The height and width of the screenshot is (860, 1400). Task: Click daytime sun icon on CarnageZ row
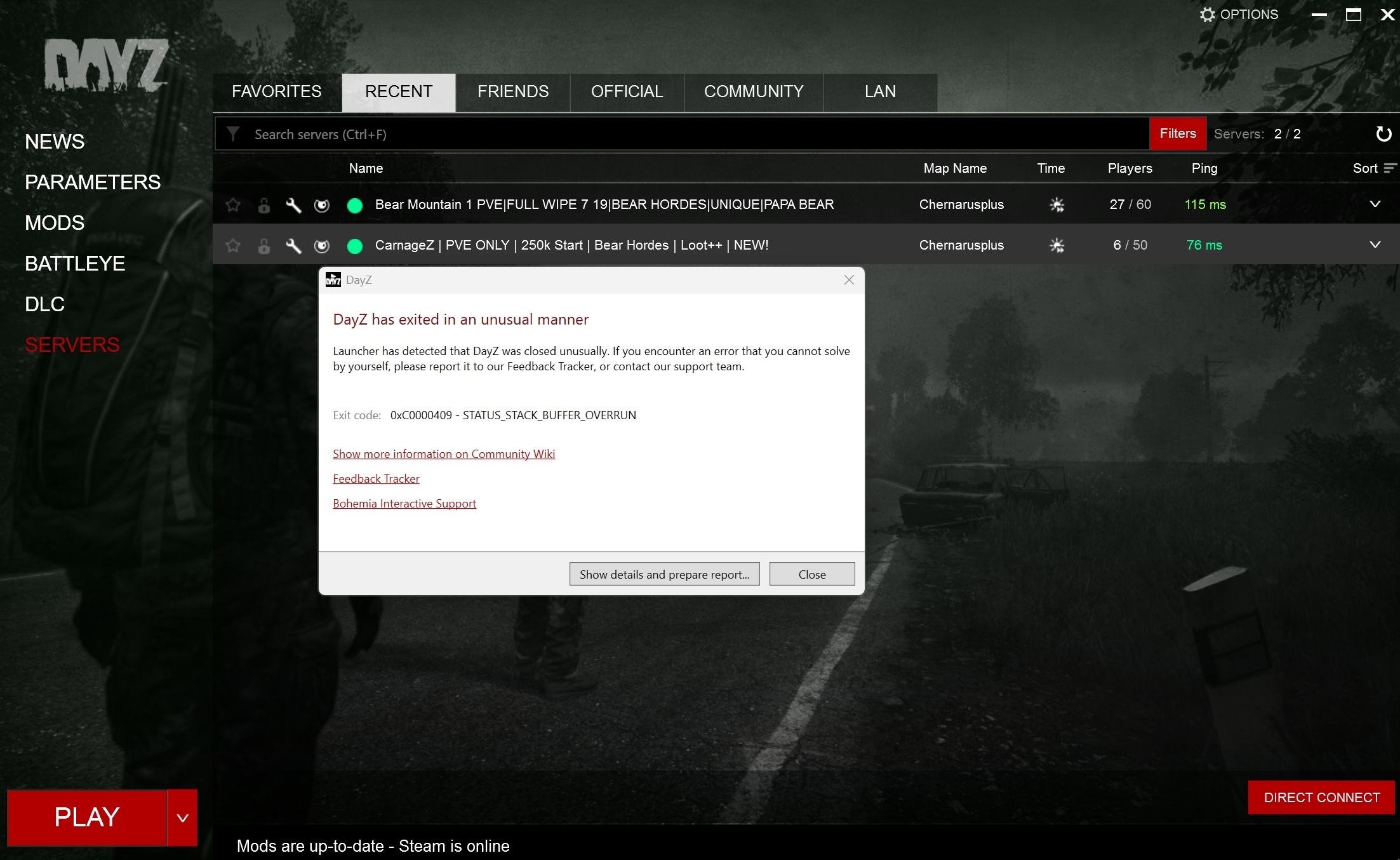1057,245
